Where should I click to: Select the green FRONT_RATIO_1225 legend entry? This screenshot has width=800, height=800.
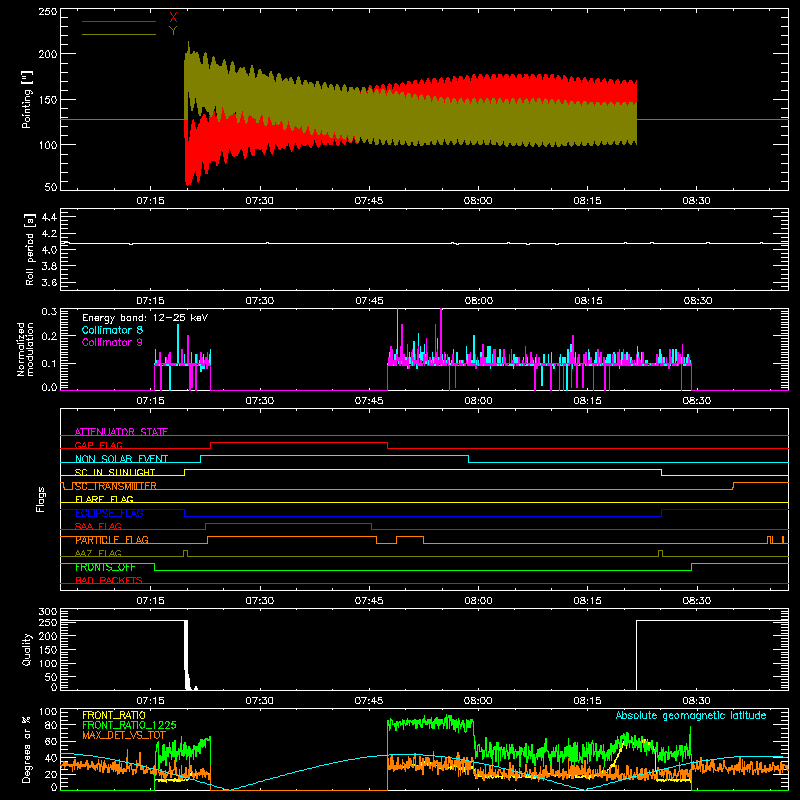pyautogui.click(x=129, y=725)
